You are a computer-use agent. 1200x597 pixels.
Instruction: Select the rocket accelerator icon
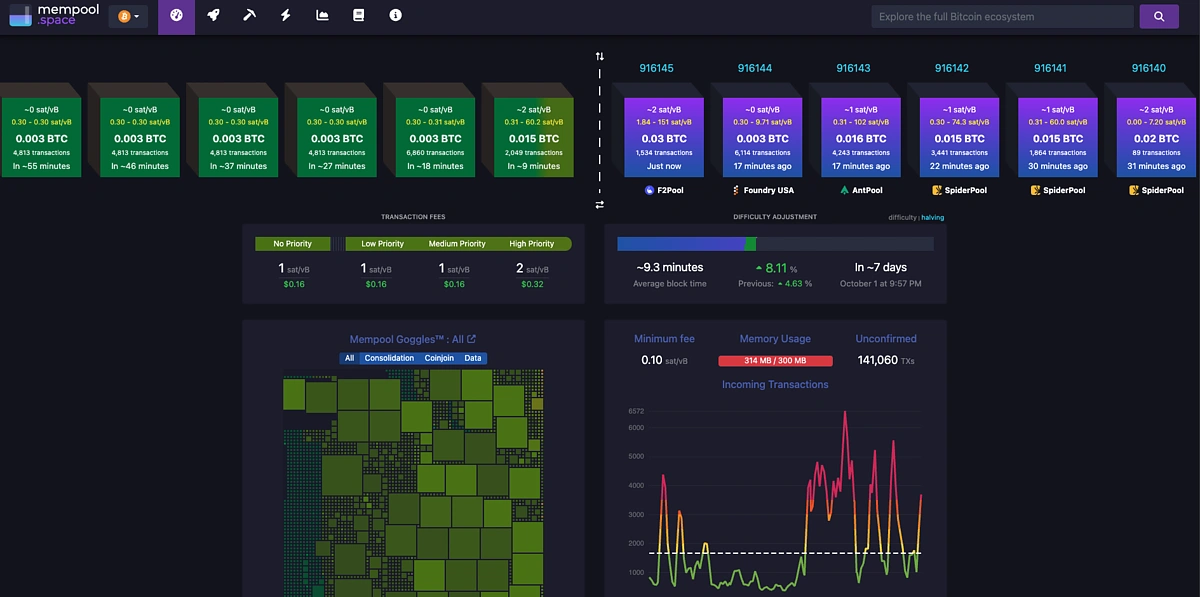point(213,17)
